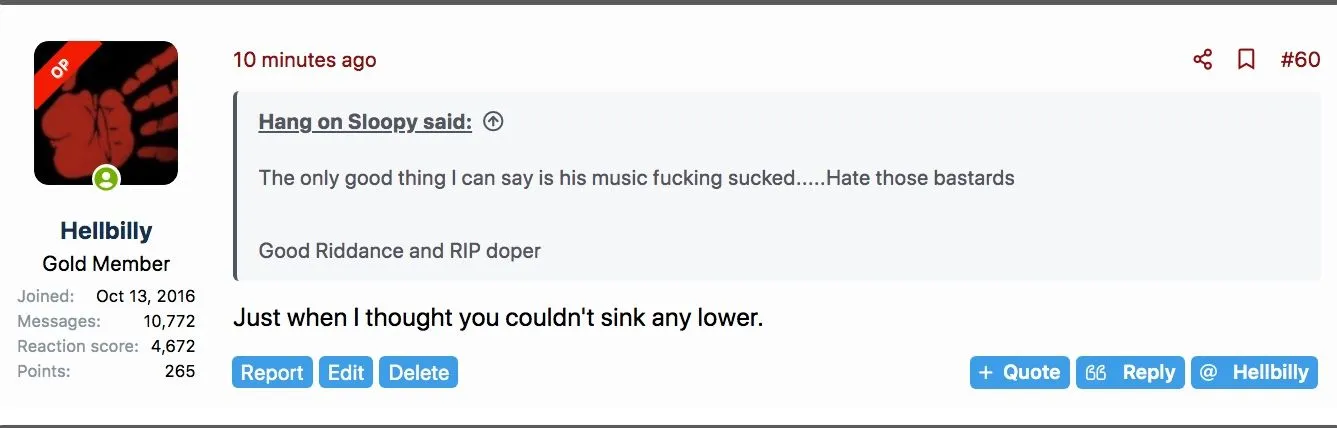Click the "10 minutes ago" timestamp
The width and height of the screenshot is (1337, 428).
click(305, 60)
